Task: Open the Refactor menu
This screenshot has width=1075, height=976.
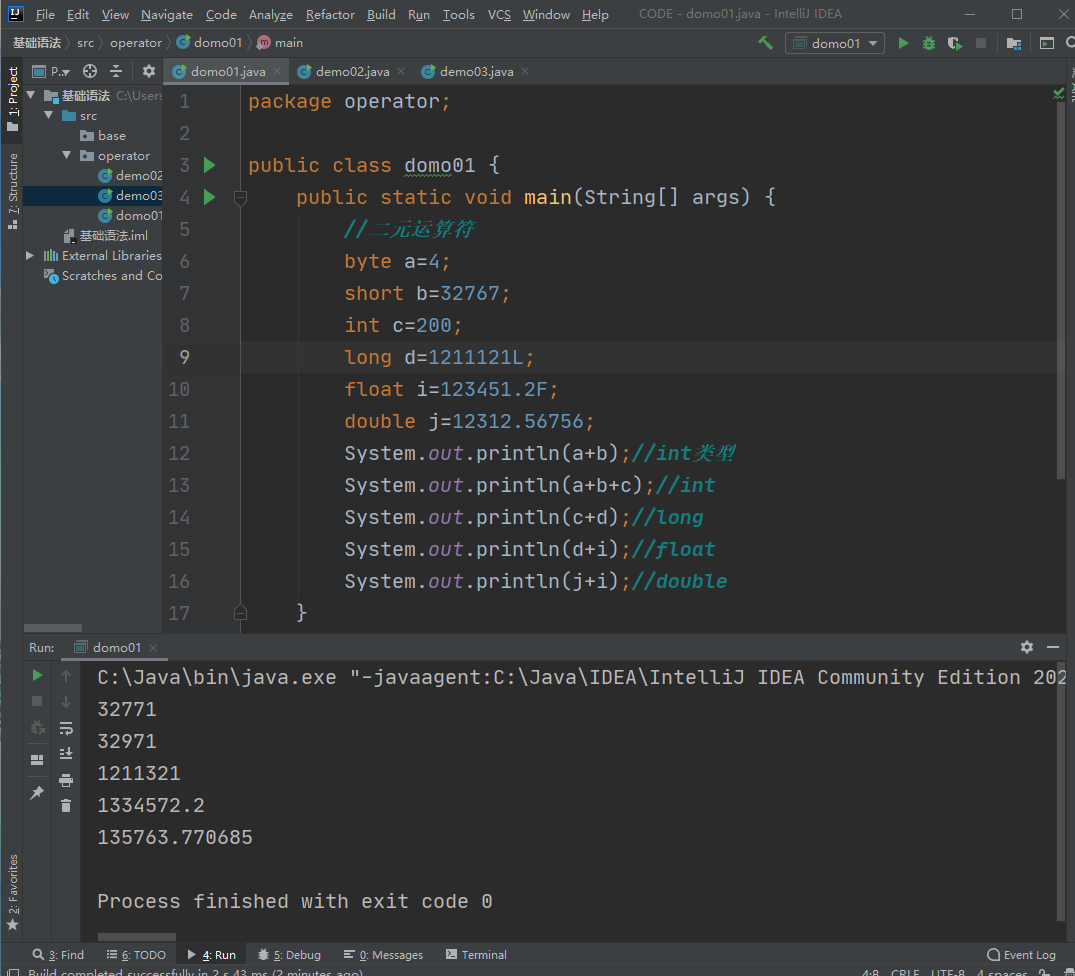Action: (x=330, y=15)
